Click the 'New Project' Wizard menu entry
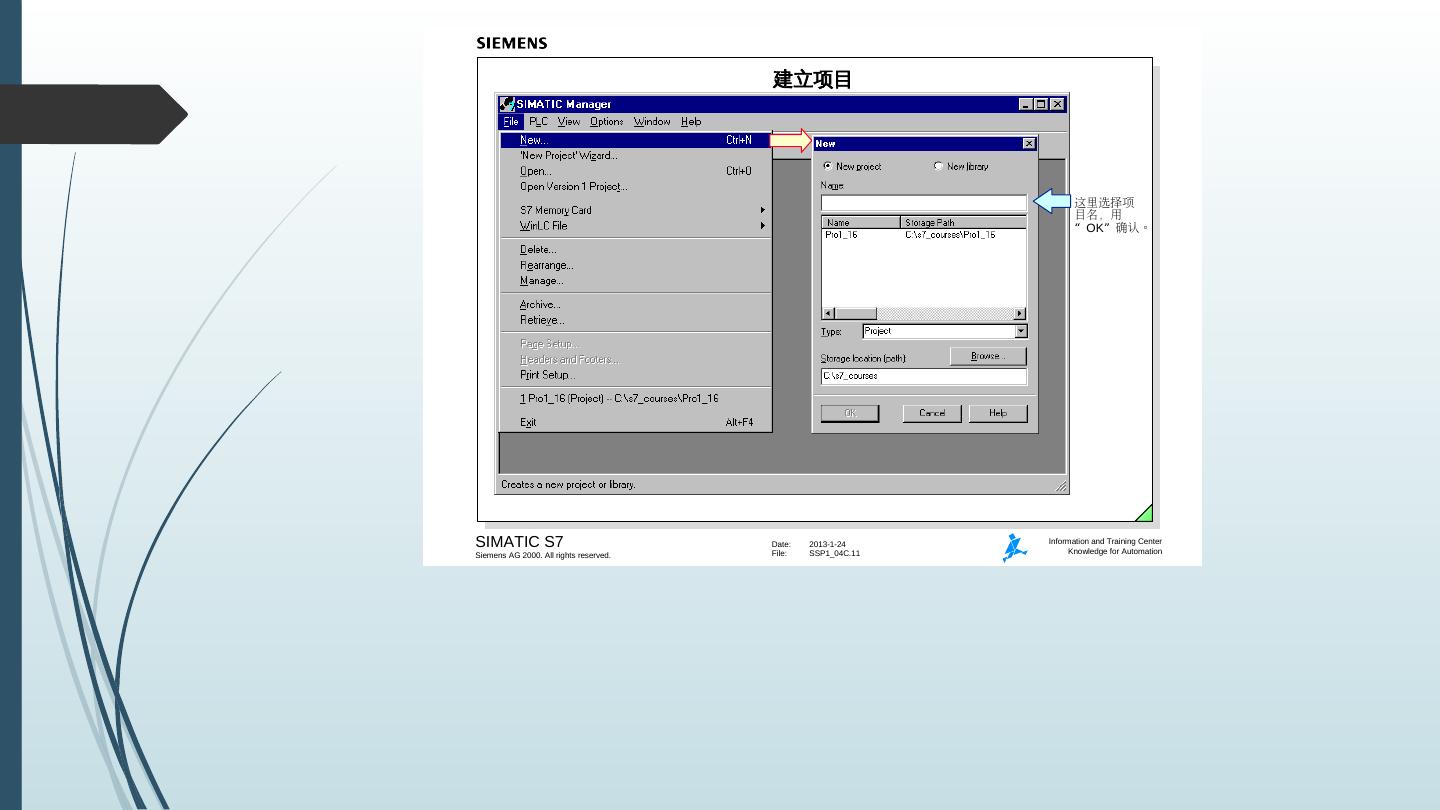The image size is (1440, 810). click(568, 156)
